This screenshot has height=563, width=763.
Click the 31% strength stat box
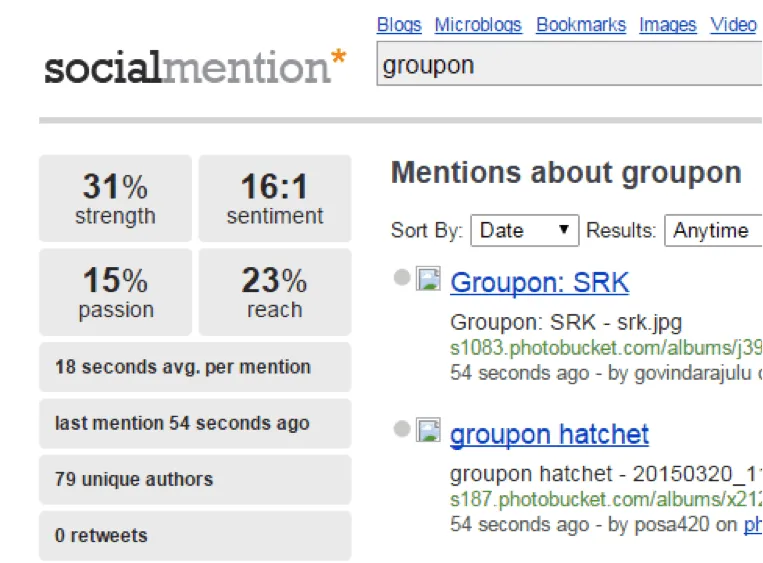point(115,198)
